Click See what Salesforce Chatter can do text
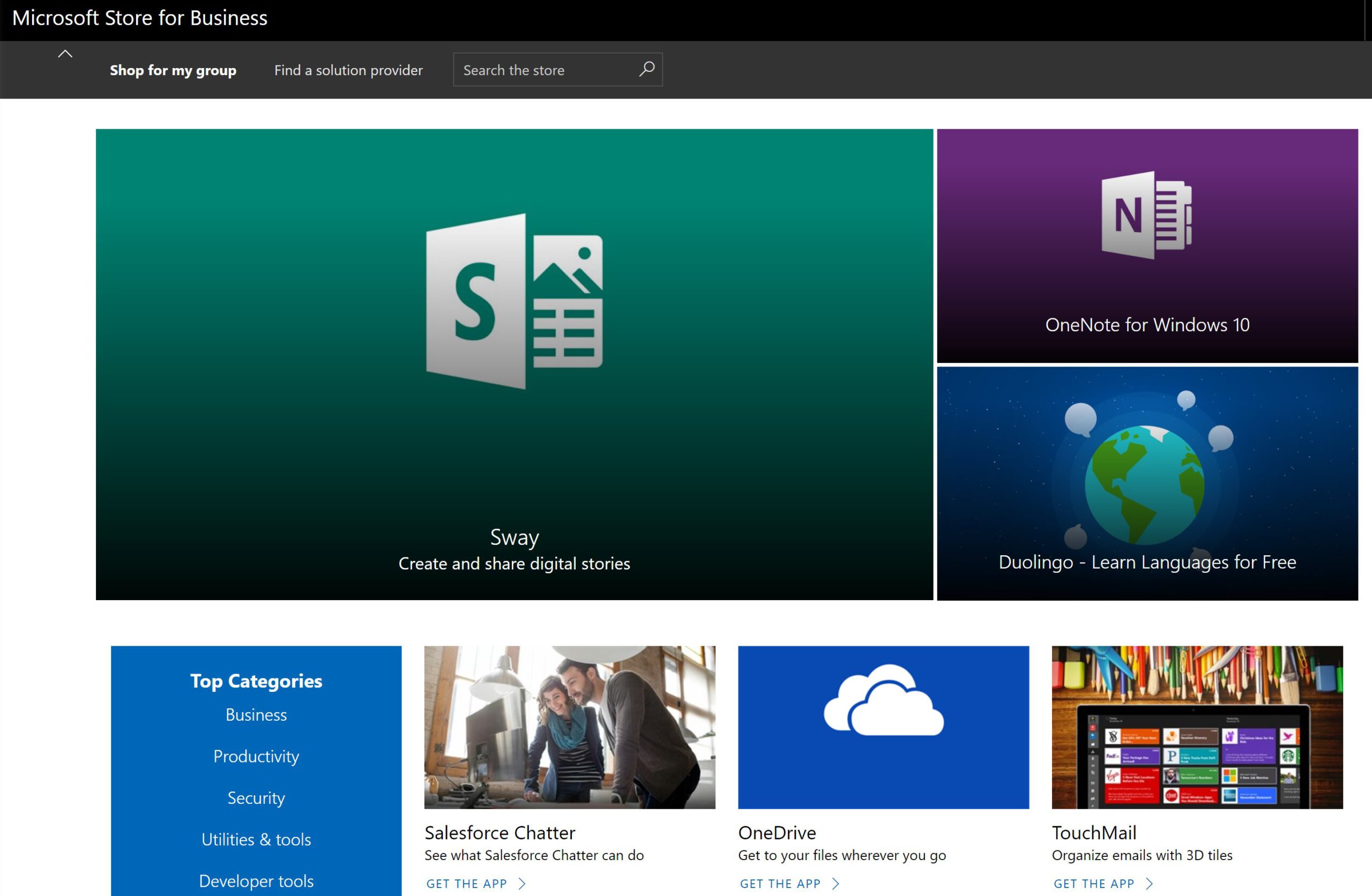Screen dimensions: 1372x896 534,855
